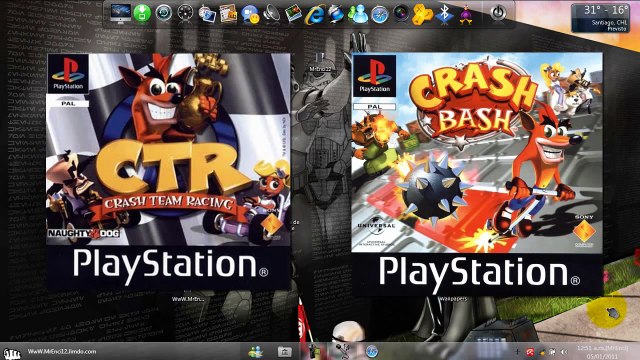Screen dimensions: 640x360
Task: Open the Time Machine clock dock icon
Action: (164, 13)
